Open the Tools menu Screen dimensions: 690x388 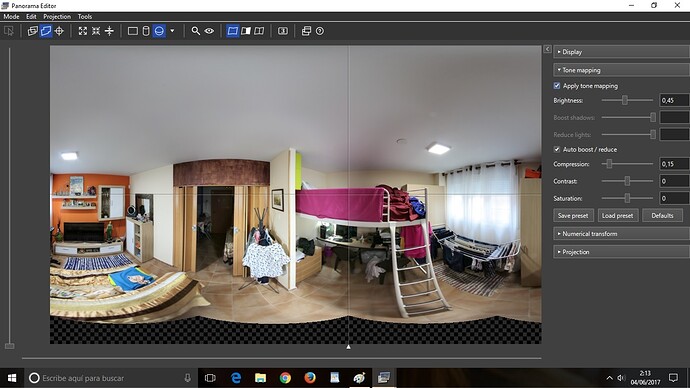coord(85,17)
